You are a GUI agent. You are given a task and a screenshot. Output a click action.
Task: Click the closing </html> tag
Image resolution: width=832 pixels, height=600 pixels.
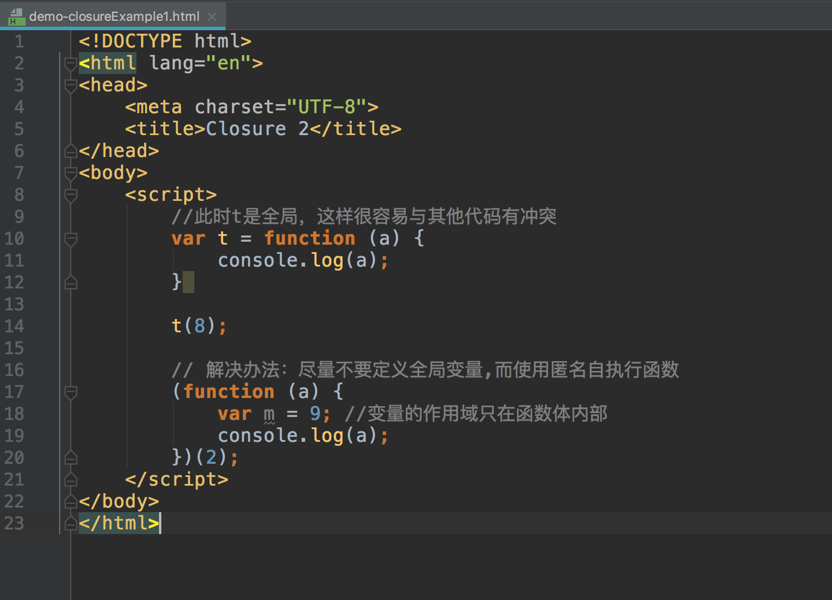(x=119, y=524)
